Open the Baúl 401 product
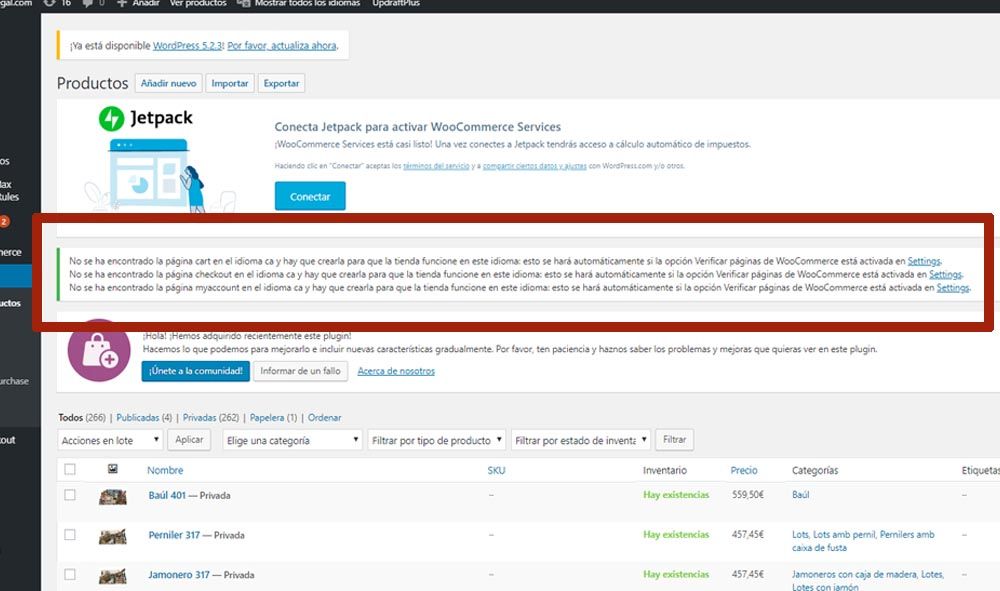 (167, 495)
